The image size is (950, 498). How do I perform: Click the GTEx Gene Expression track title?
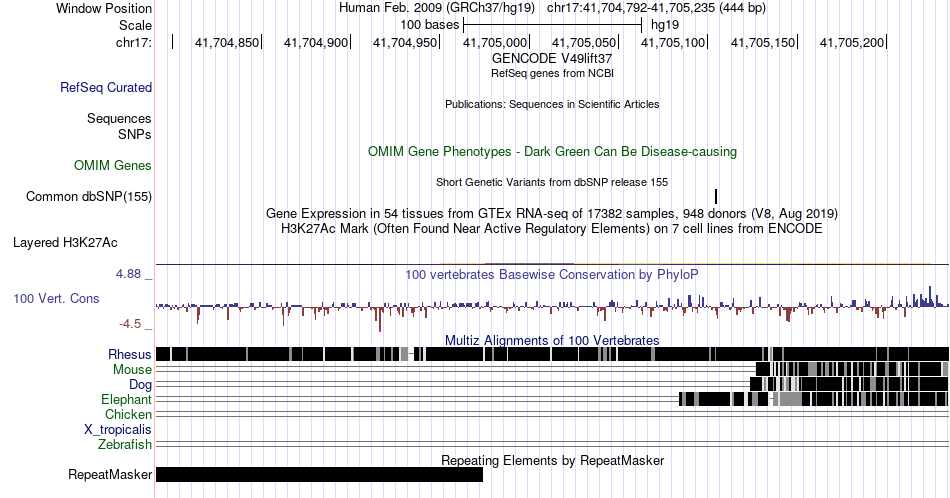click(x=552, y=213)
